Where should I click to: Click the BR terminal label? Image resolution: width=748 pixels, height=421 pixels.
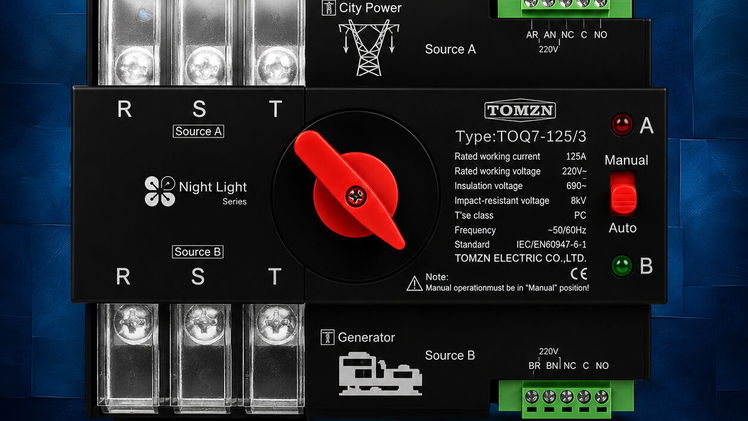tap(534, 366)
